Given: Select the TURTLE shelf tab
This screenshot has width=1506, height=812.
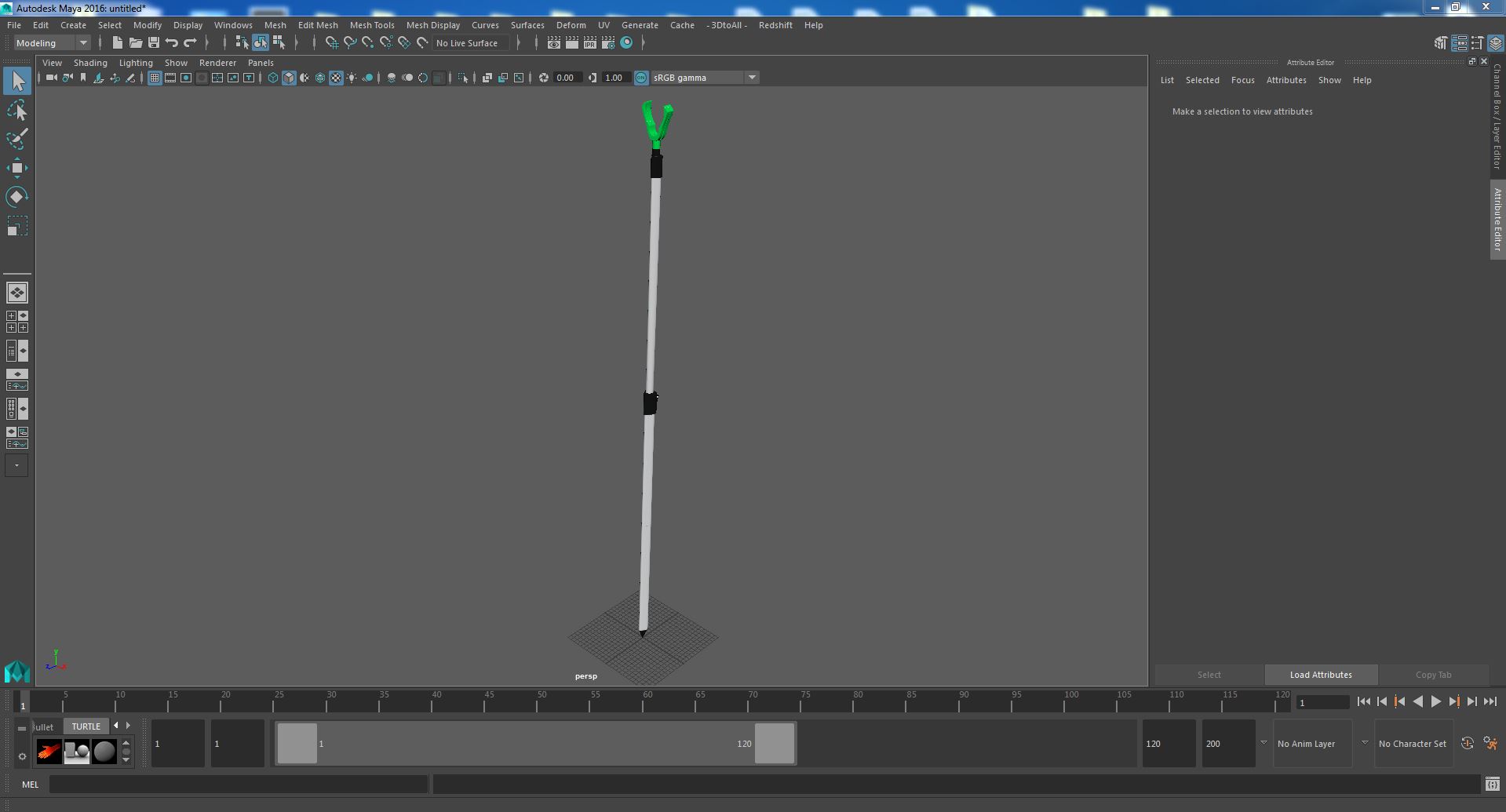Looking at the screenshot, I should point(86,726).
